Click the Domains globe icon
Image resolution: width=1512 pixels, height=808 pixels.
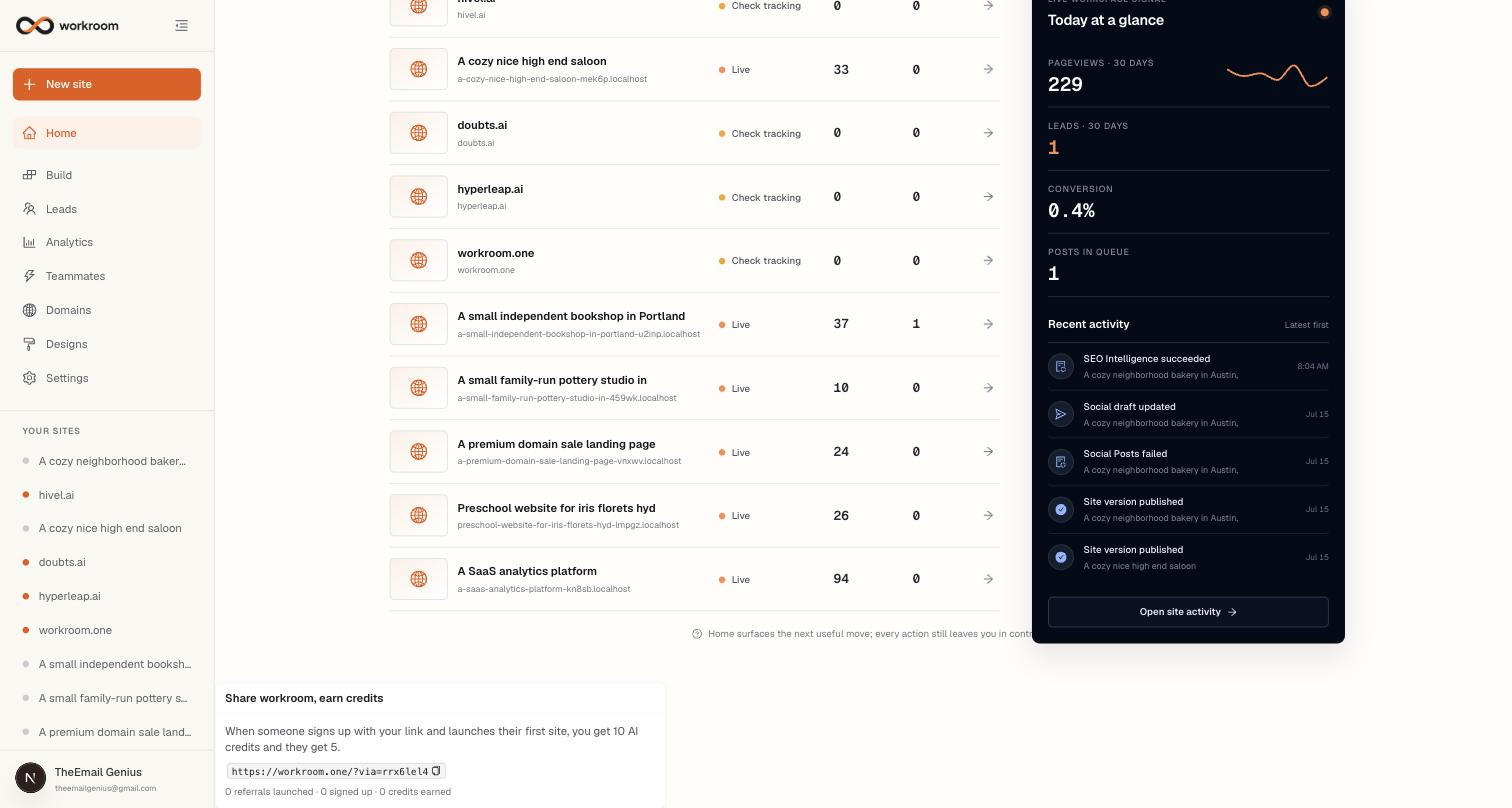(x=29, y=310)
